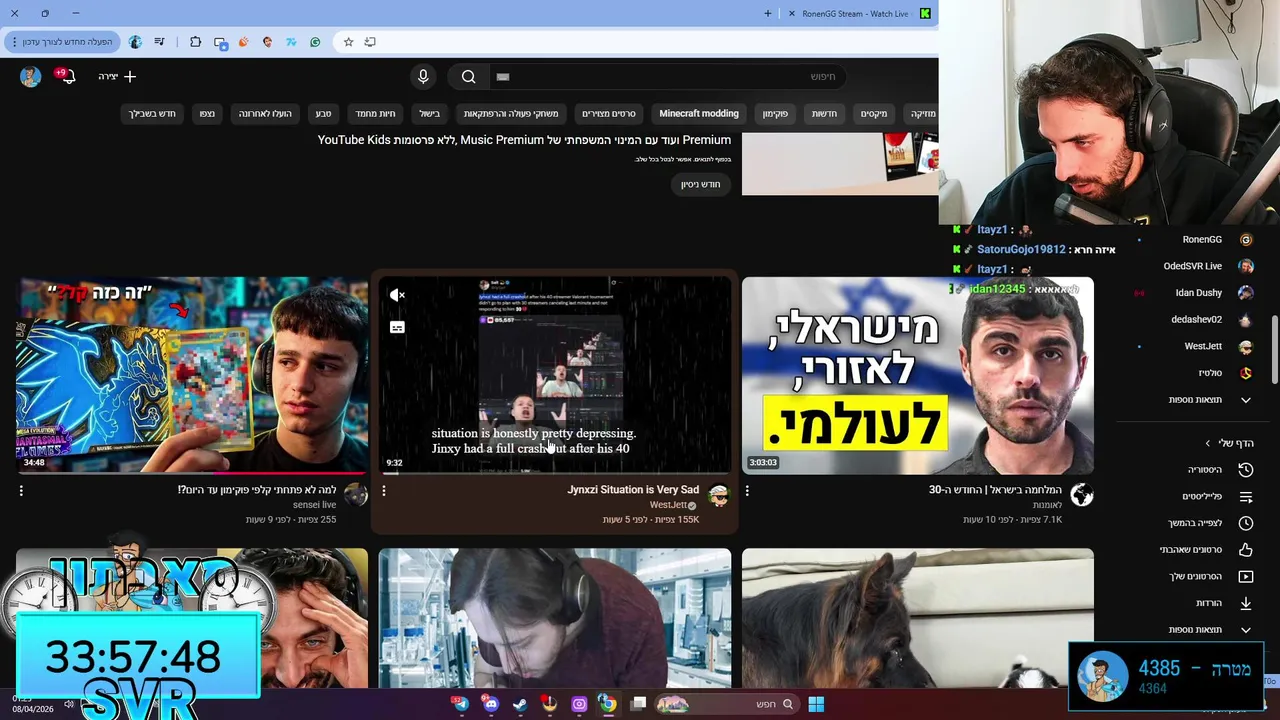Unmute the Jynxzi video preview
Viewport: 1280px width, 720px height.
[x=397, y=295]
